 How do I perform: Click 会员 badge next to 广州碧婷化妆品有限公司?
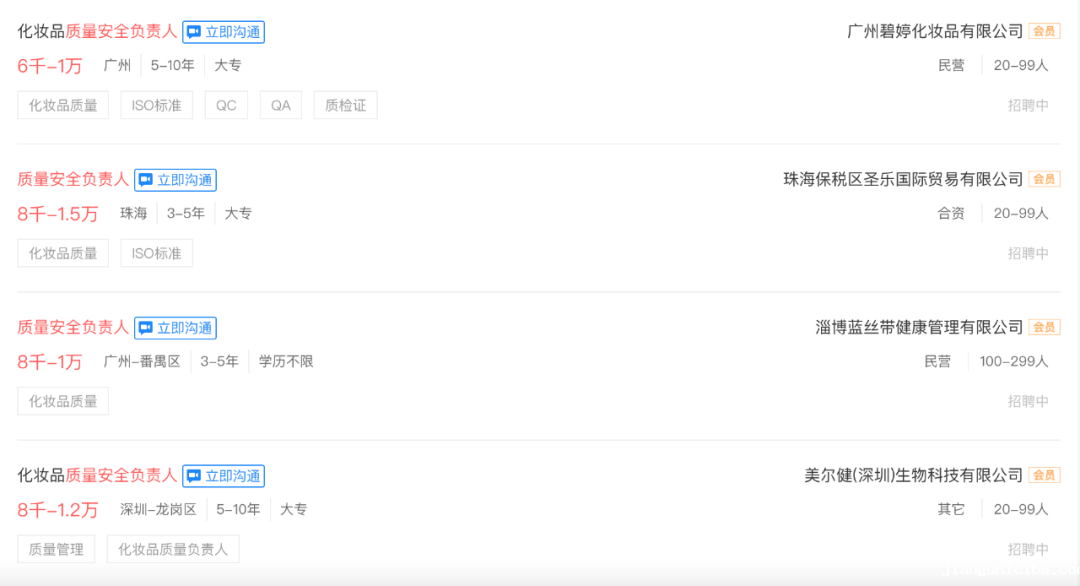[1044, 31]
